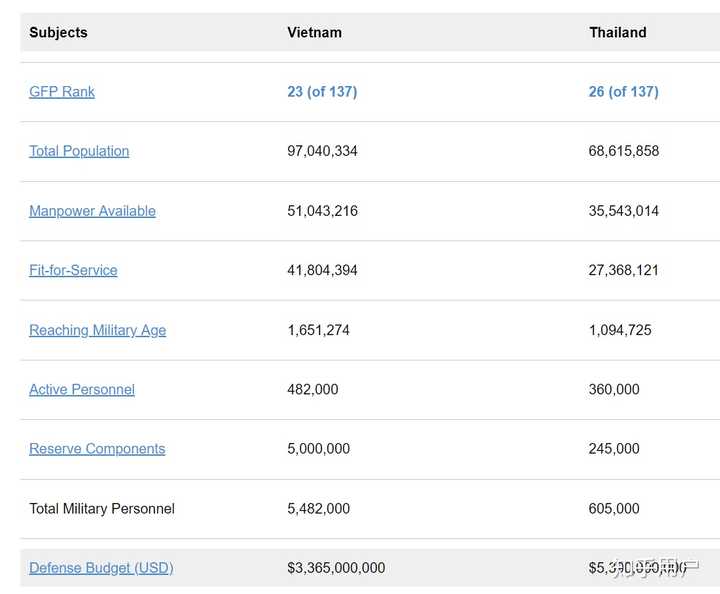Click the Active Personnel link
This screenshot has width=720, height=594.
[x=82, y=389]
